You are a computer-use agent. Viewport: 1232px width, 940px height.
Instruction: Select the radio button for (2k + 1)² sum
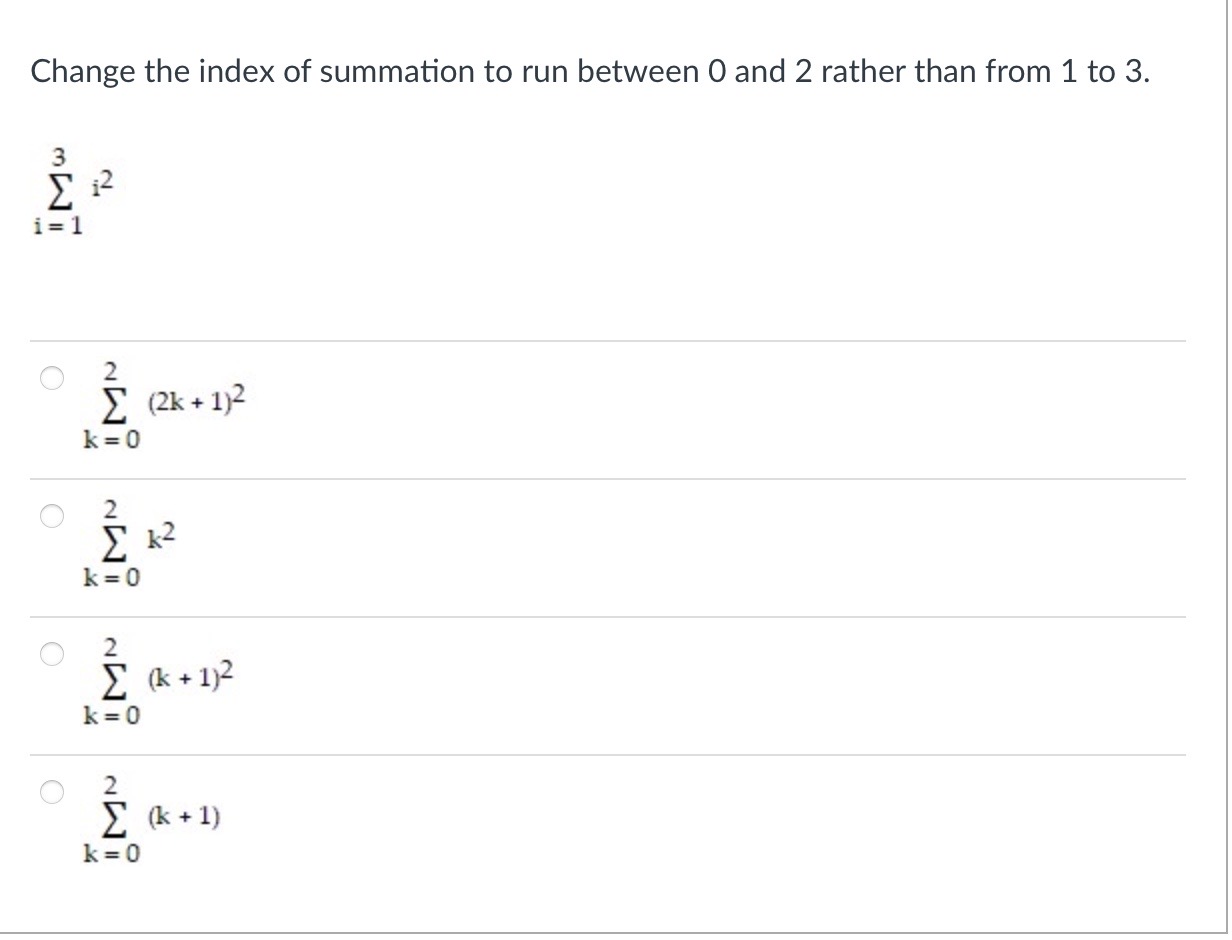click(x=53, y=378)
